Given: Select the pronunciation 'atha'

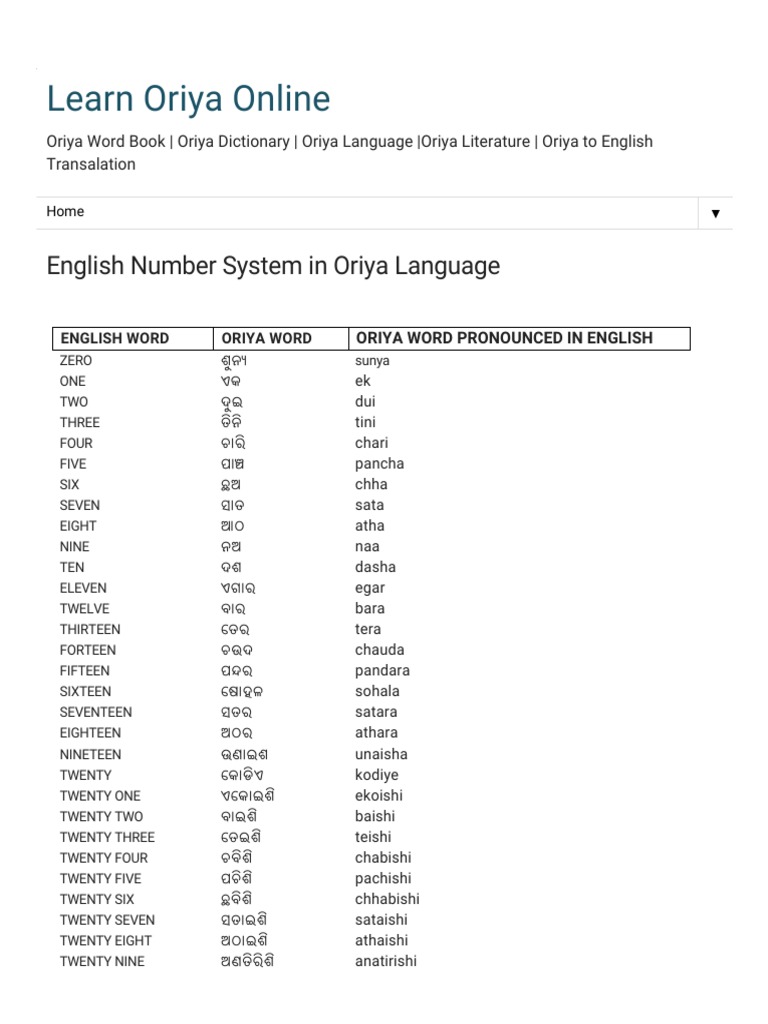Looking at the screenshot, I should pyautogui.click(x=370, y=526).
